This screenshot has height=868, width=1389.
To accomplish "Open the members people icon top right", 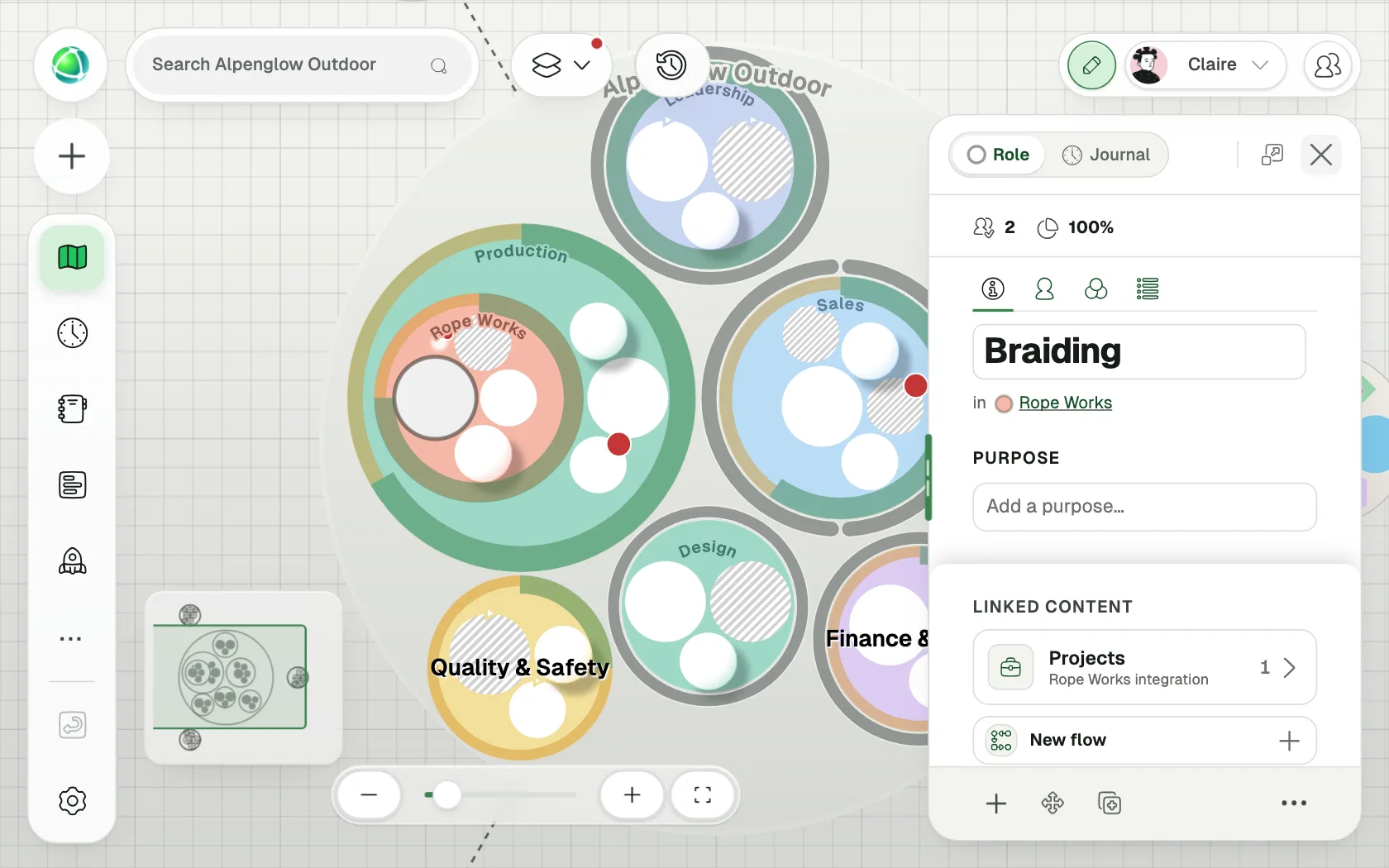I will click(1328, 65).
